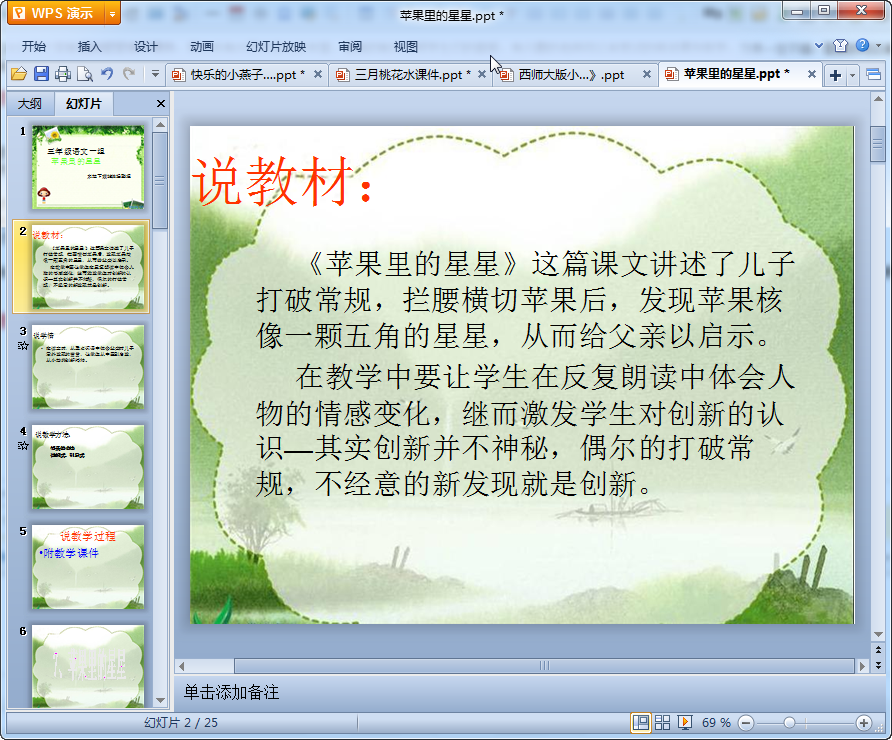Click the window arrangement icon beside new tab
The width and height of the screenshot is (892, 740).
pos(873,75)
